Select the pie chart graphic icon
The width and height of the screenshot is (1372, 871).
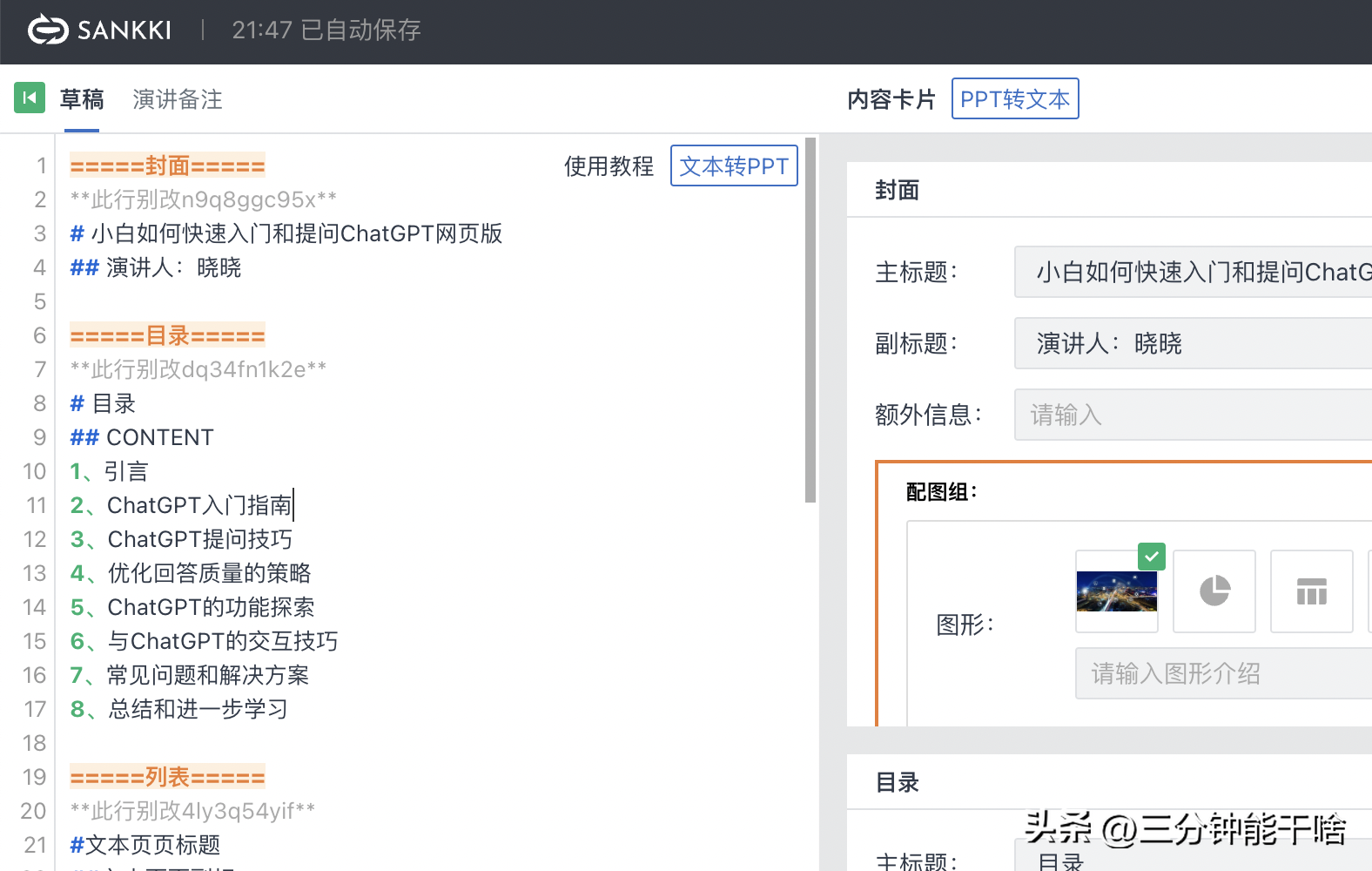pyautogui.click(x=1214, y=591)
